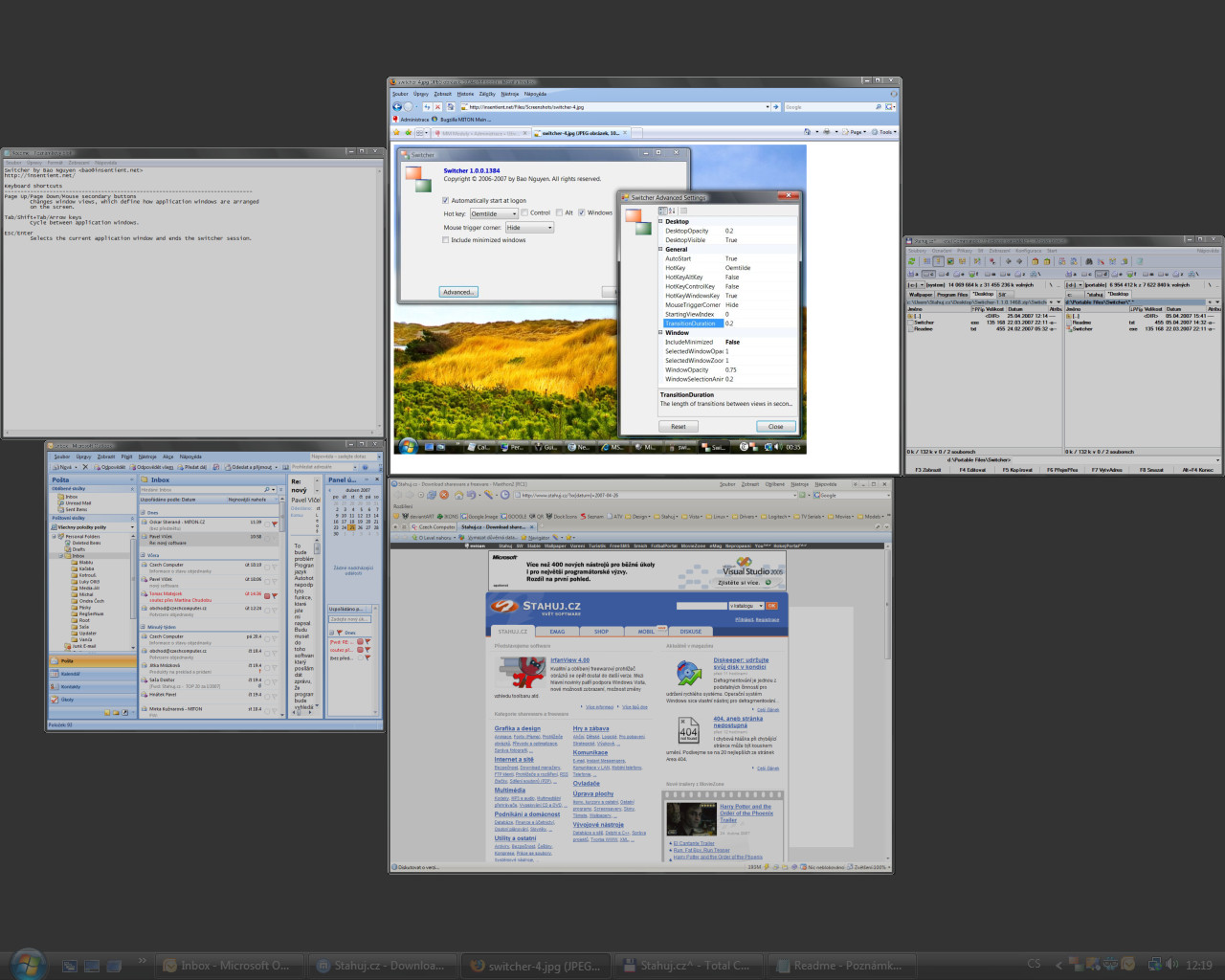This screenshot has height=980, width=1225.
Task: Click favorites star icon in Firefox tab bar
Action: (397, 132)
